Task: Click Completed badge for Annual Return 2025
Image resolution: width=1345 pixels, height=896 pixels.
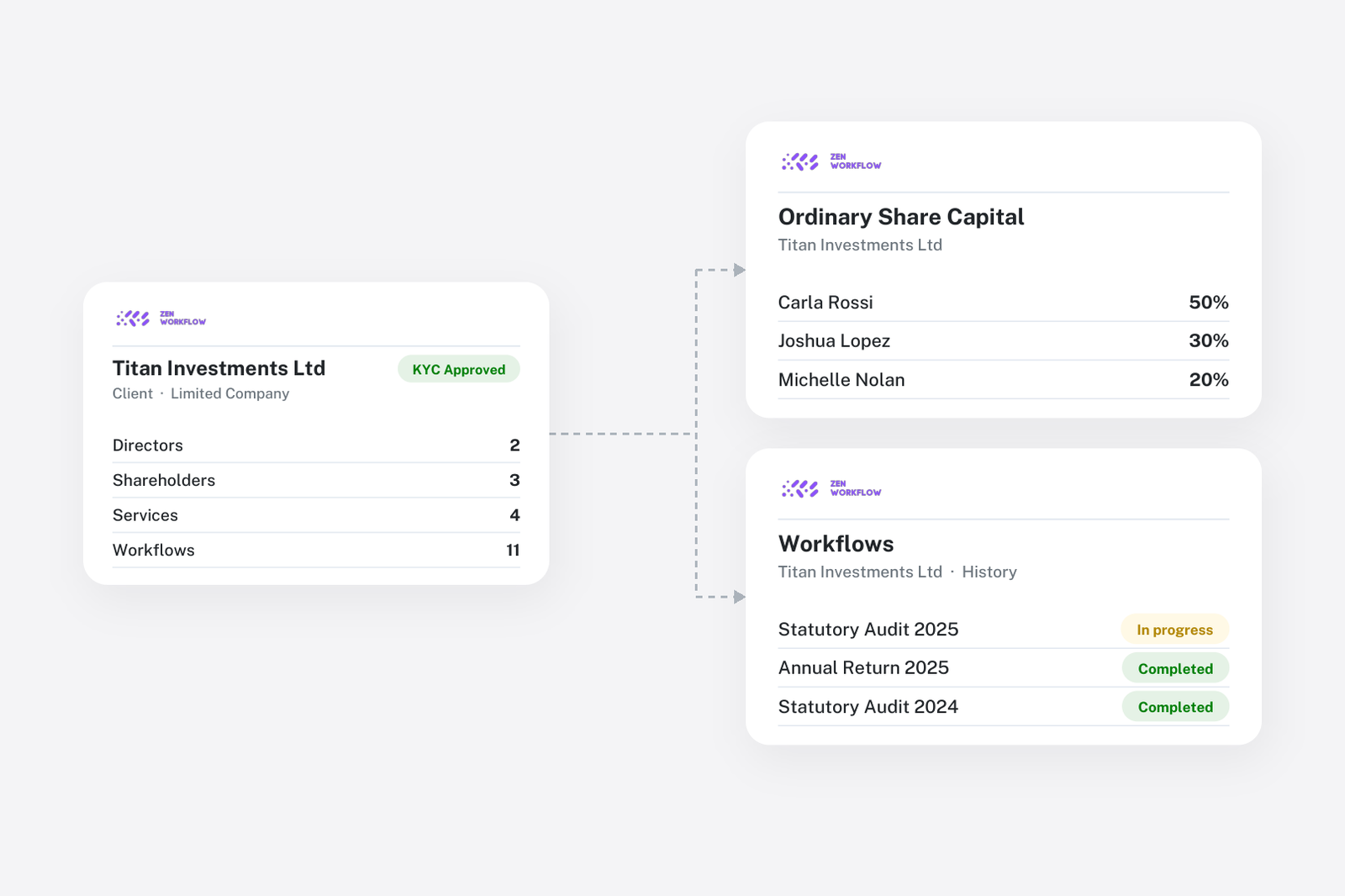Action: (x=1175, y=668)
